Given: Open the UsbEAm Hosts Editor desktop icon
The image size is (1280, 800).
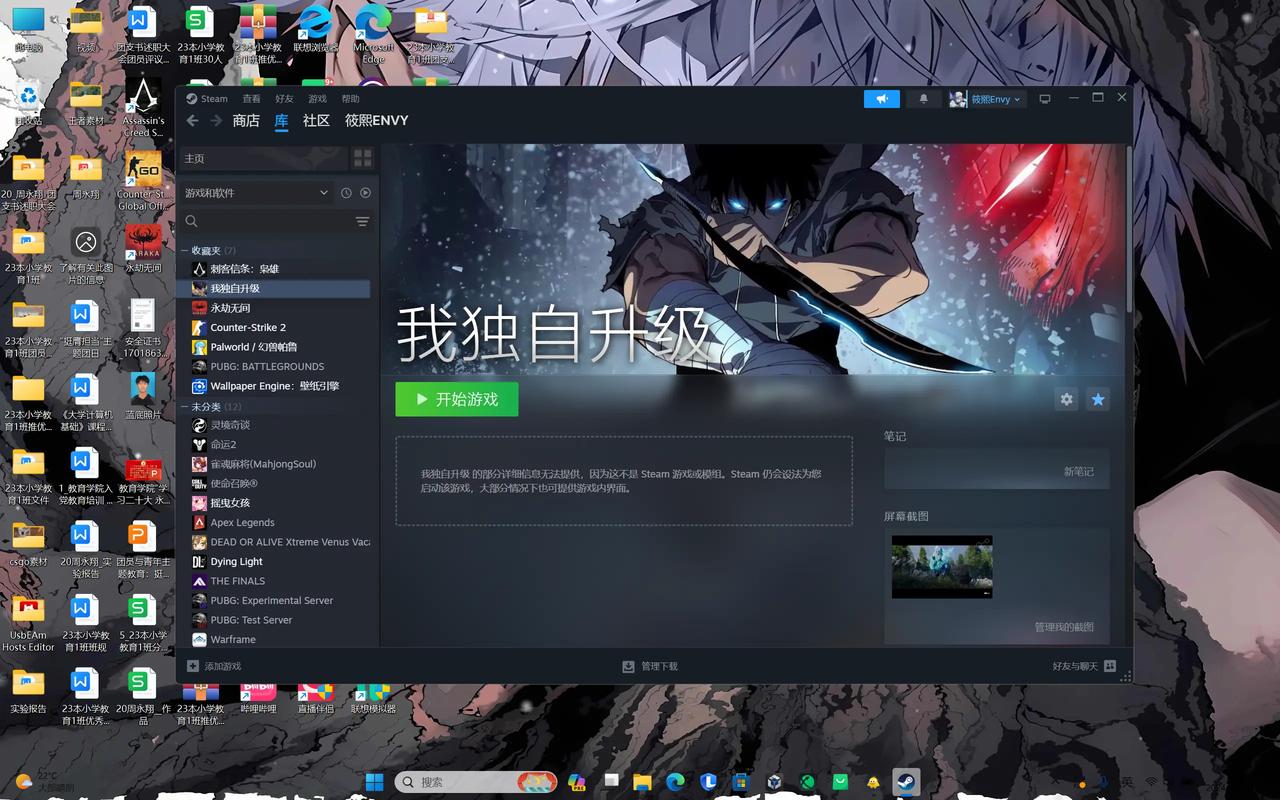Looking at the screenshot, I should coord(28,624).
